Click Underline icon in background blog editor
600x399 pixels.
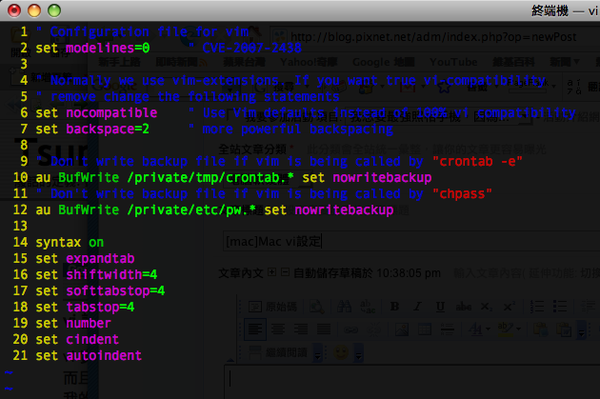440,306
